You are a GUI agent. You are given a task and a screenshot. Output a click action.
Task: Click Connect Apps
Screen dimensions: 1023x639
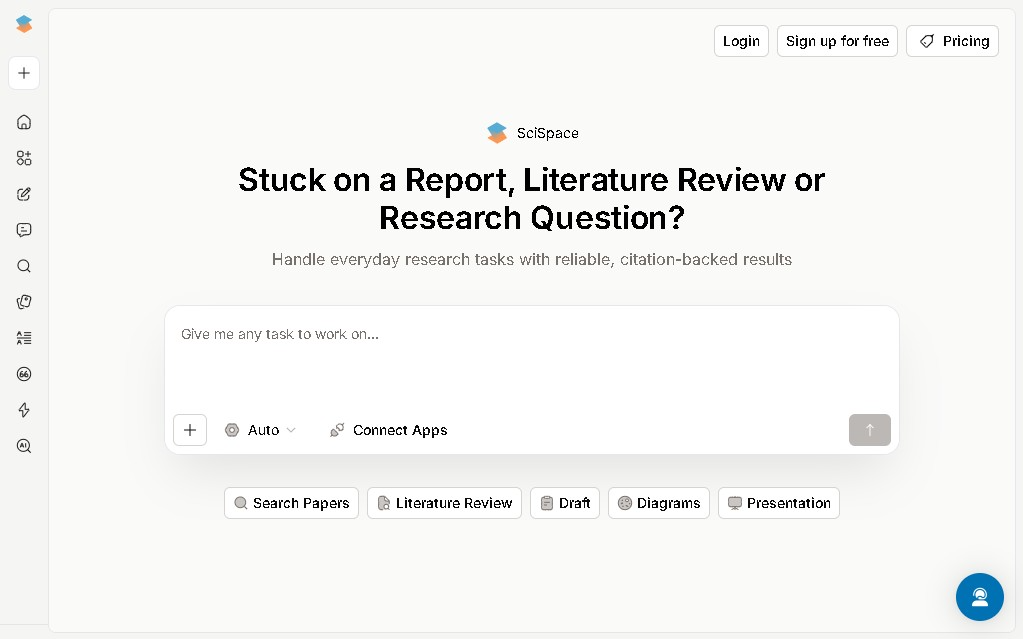389,430
